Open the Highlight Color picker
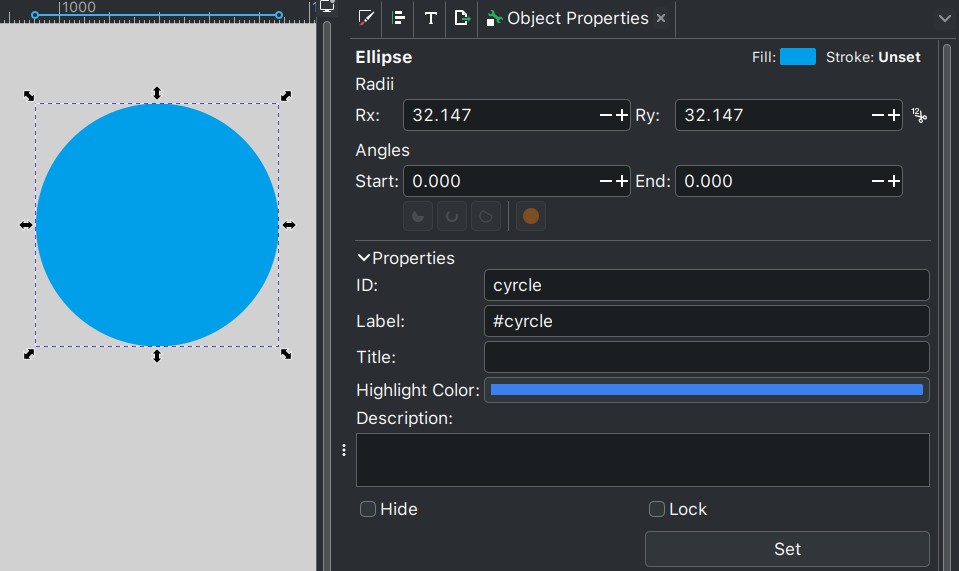 (x=706, y=390)
